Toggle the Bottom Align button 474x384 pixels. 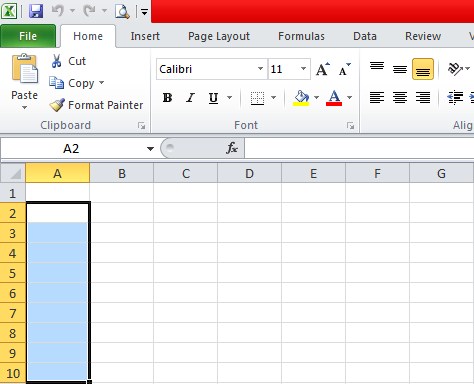pyautogui.click(x=423, y=69)
